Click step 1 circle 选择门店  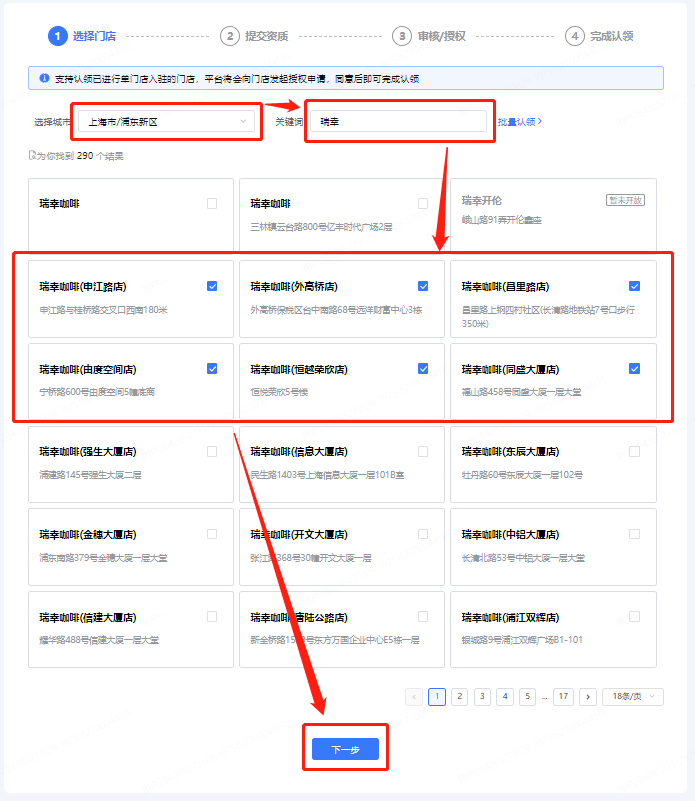point(58,36)
